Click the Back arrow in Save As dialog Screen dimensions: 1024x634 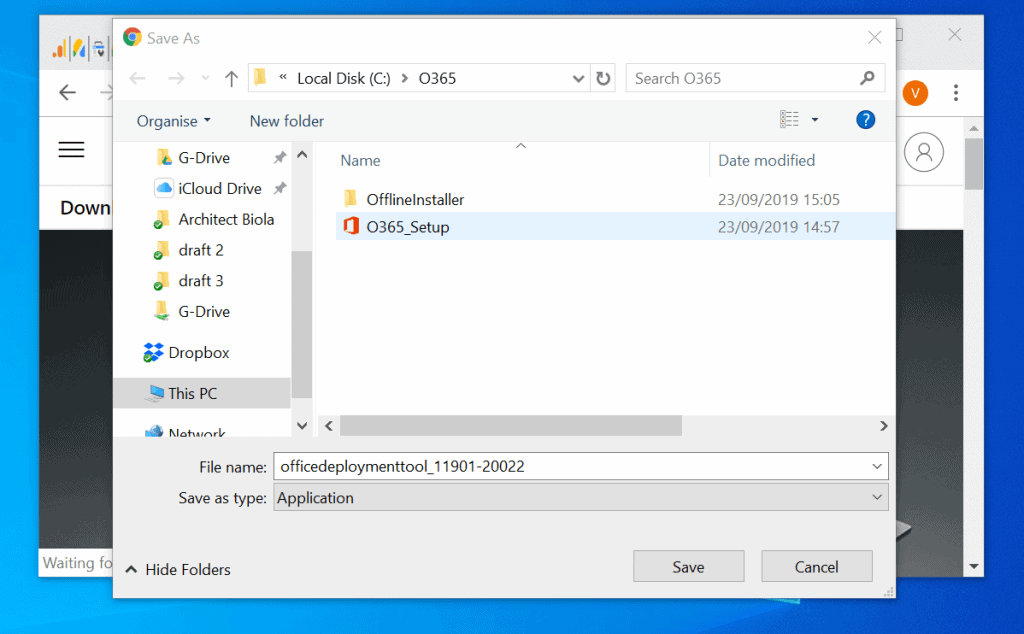(x=137, y=79)
